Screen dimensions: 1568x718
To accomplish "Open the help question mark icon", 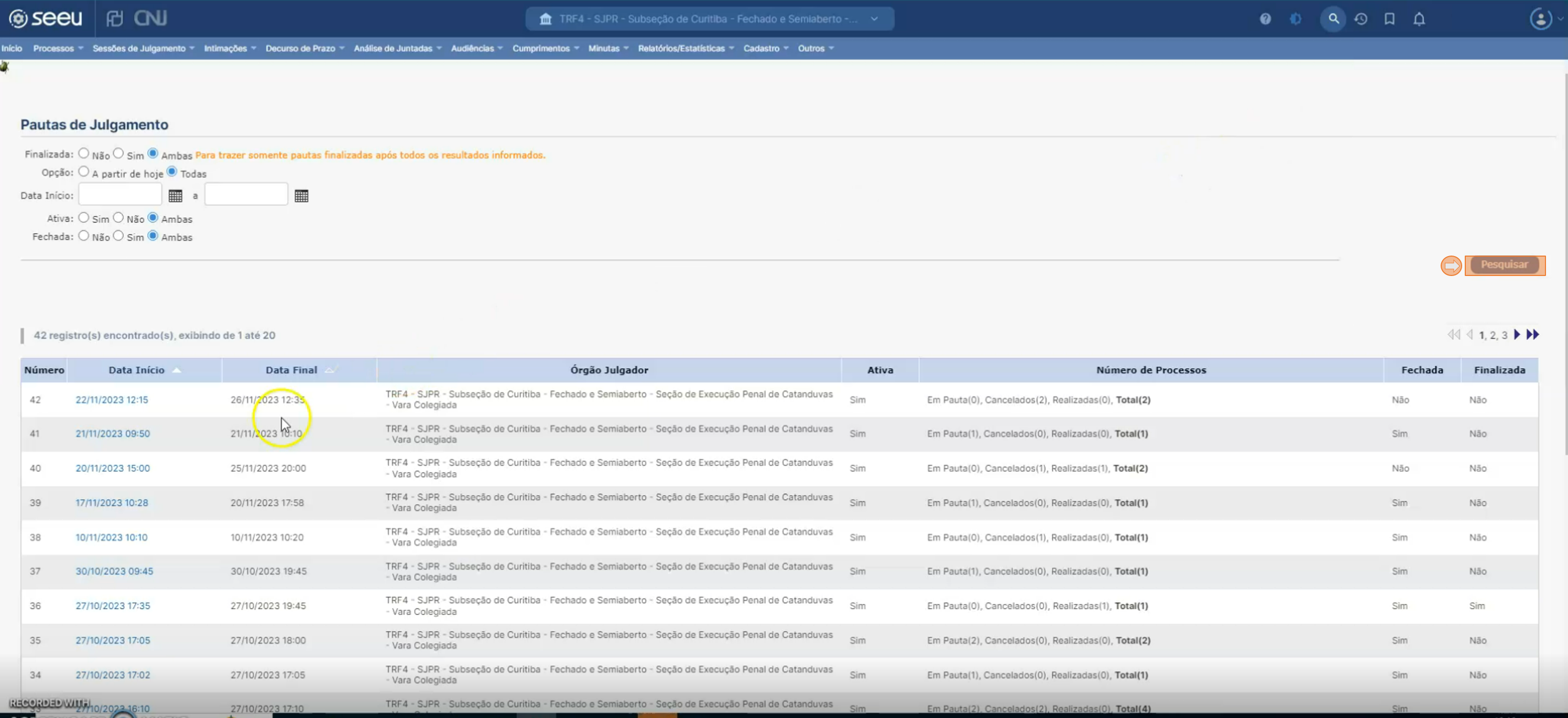I will [x=1266, y=19].
